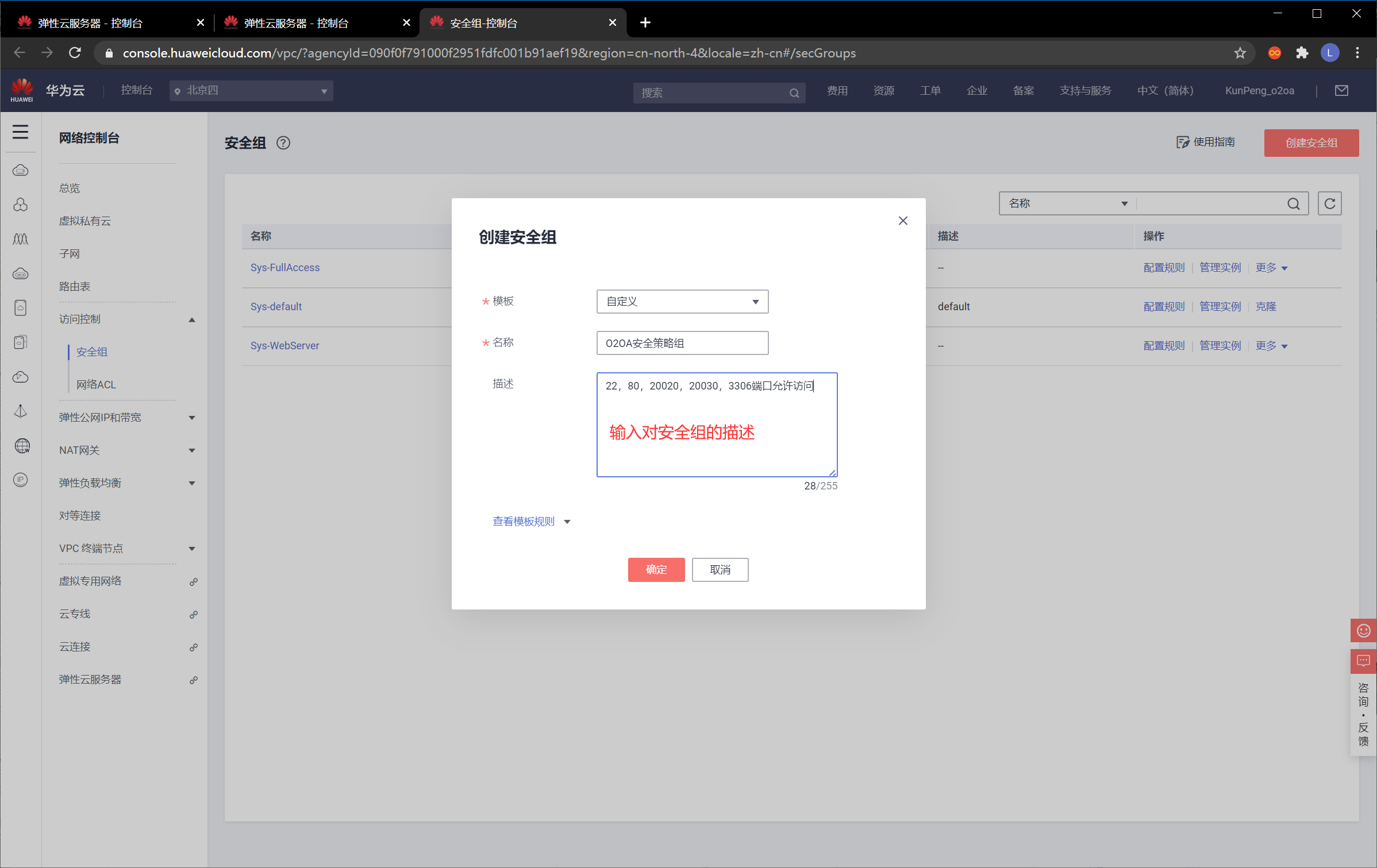
Task: Bookmark this page with the star icon
Action: click(1240, 53)
